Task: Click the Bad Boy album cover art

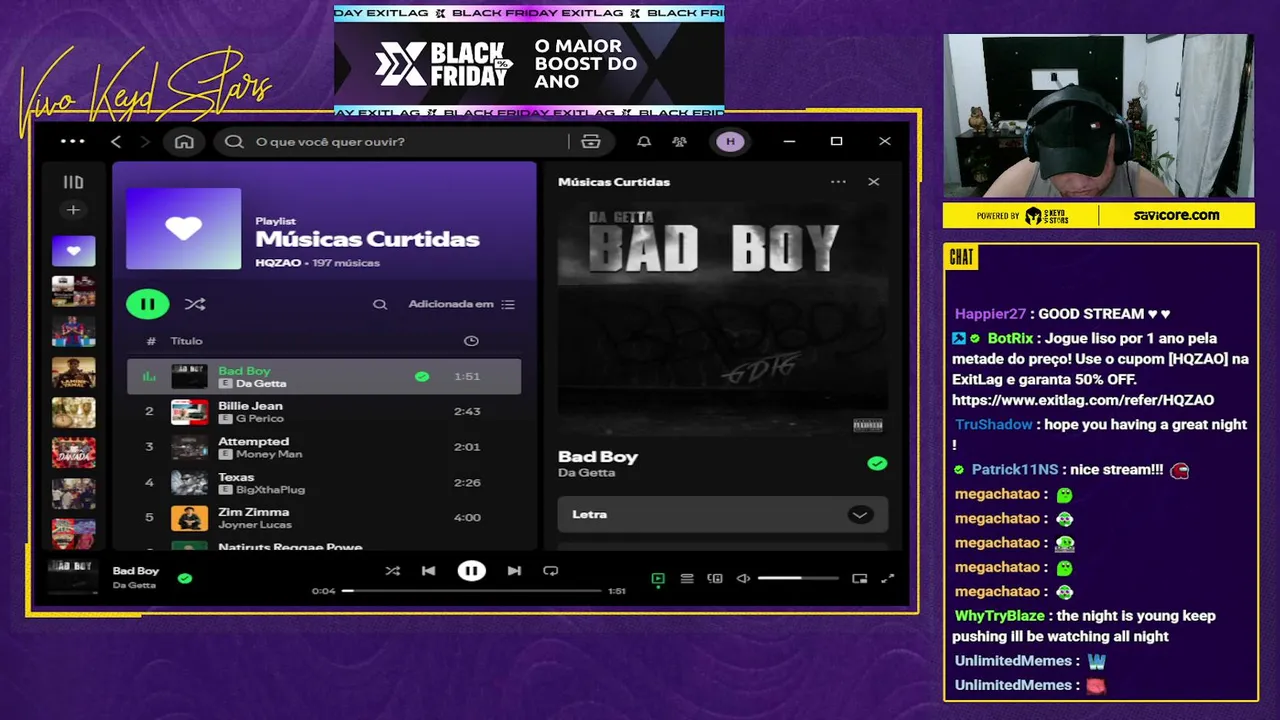Action: click(x=722, y=320)
